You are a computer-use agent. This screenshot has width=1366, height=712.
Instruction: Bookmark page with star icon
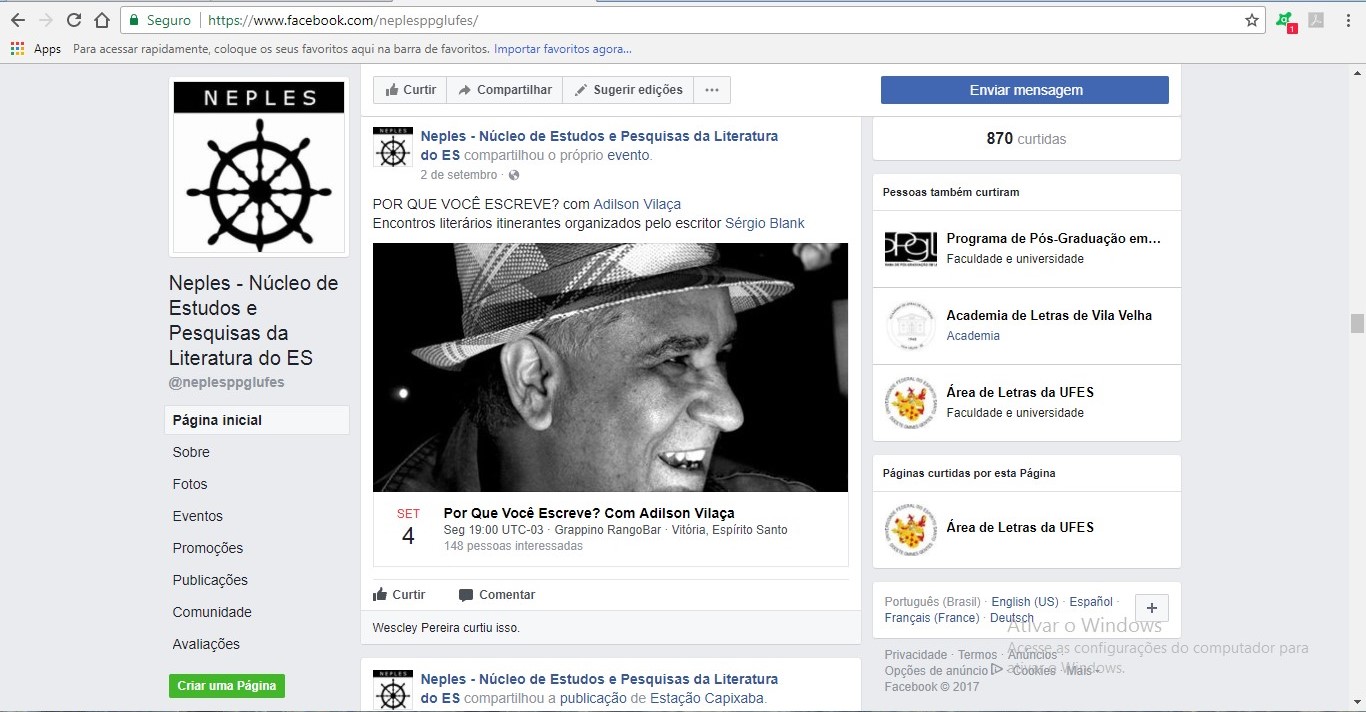pyautogui.click(x=1251, y=20)
